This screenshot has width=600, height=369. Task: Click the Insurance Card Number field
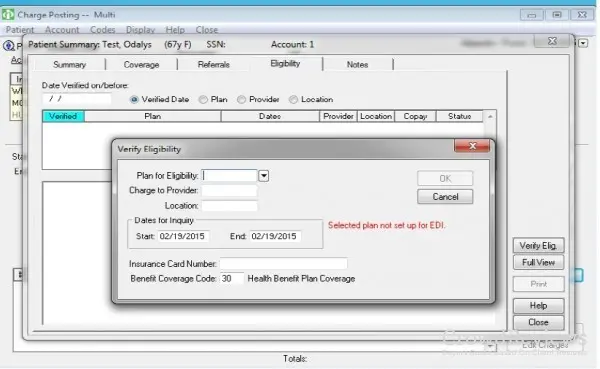(284, 264)
